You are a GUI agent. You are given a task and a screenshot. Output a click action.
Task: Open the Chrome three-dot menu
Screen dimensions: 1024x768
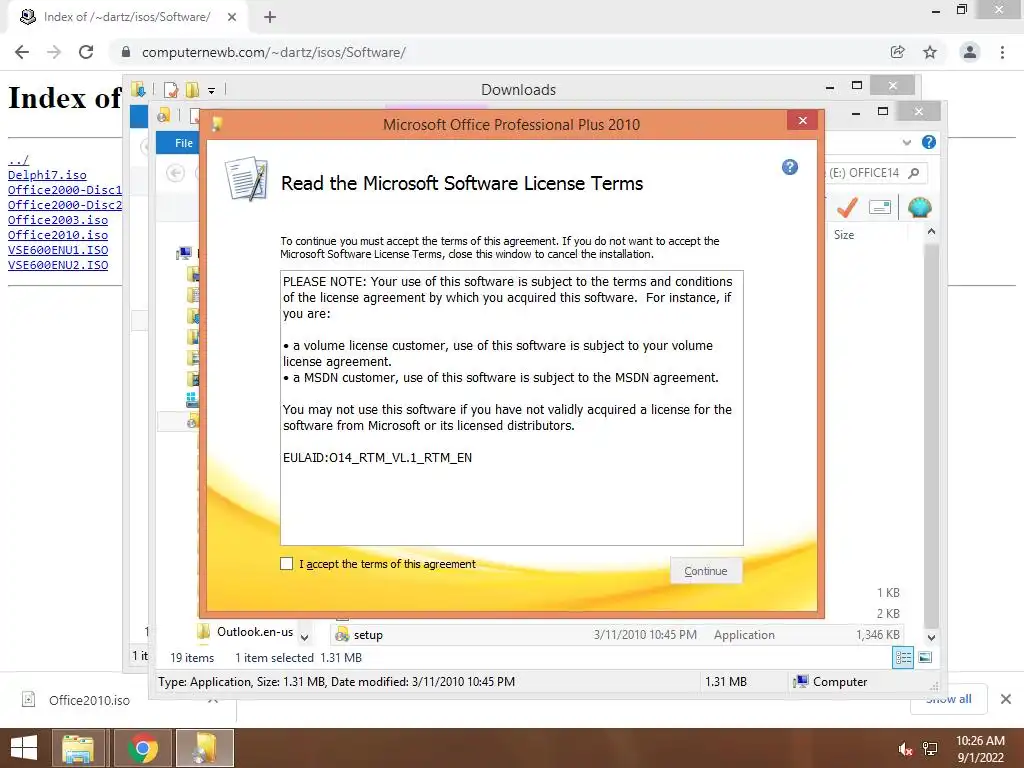coord(1002,52)
